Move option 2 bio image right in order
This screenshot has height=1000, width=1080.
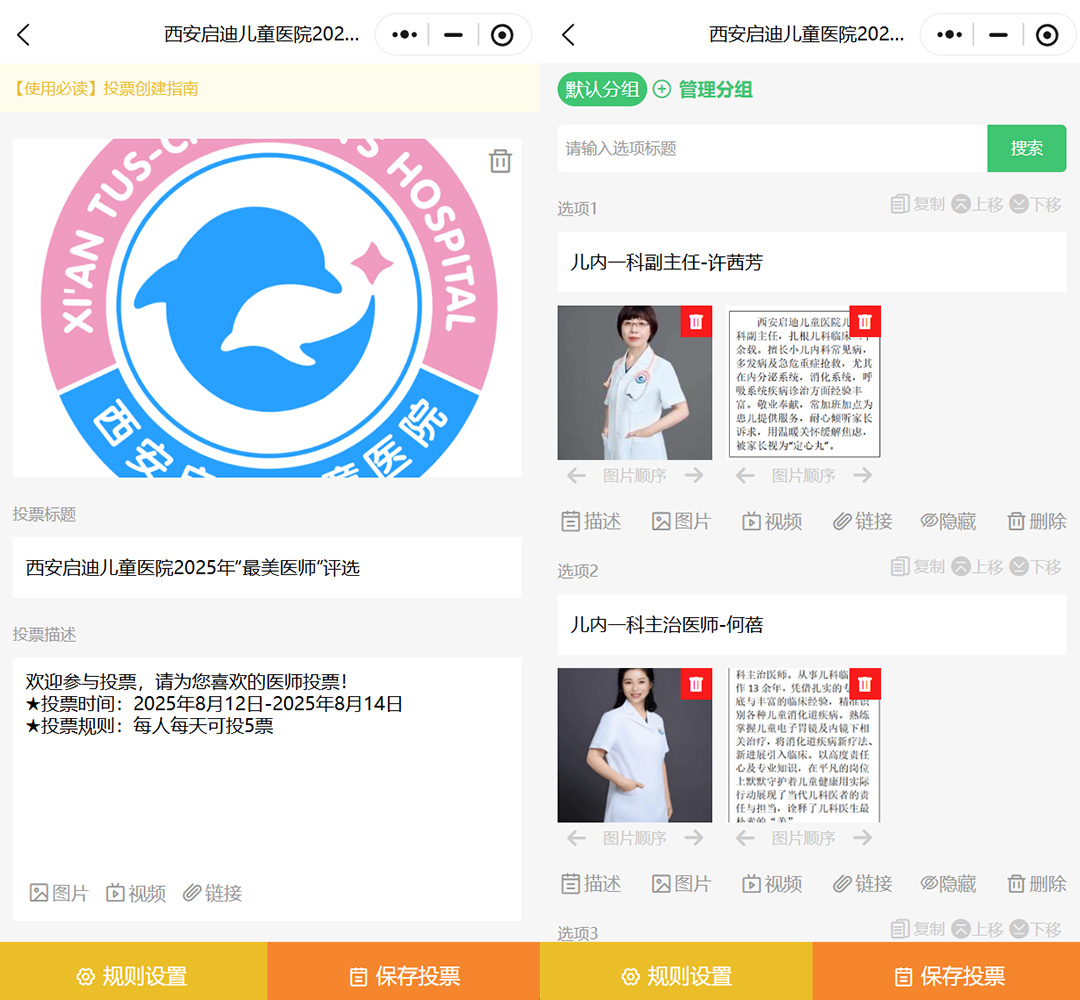863,837
